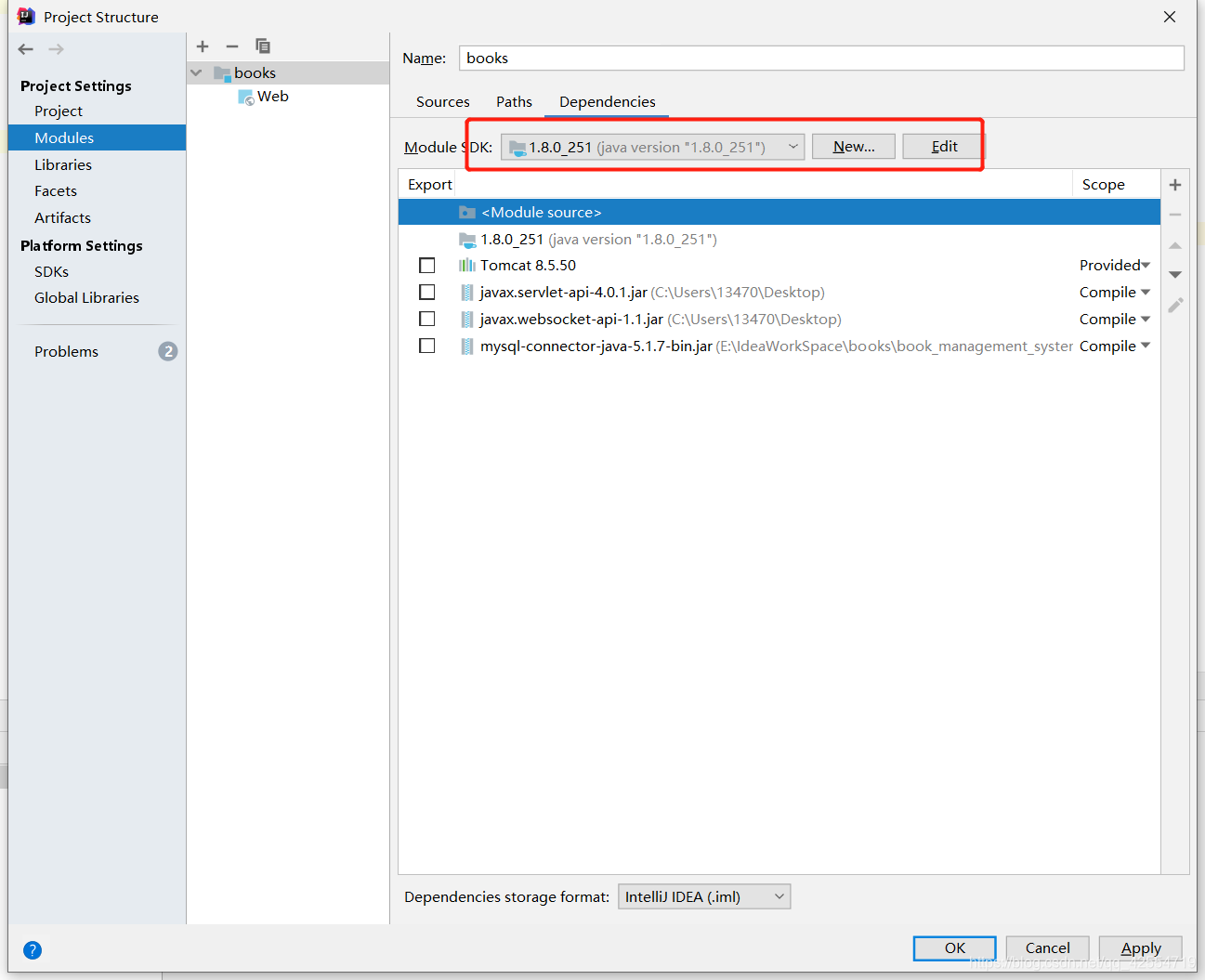Open the Module SDK dropdown
1205x980 pixels.
pyautogui.click(x=653, y=147)
